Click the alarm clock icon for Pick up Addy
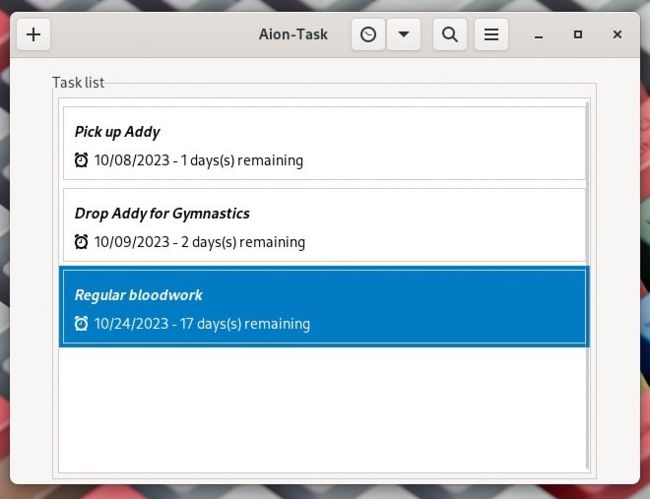The height and width of the screenshot is (499, 650). coord(82,160)
